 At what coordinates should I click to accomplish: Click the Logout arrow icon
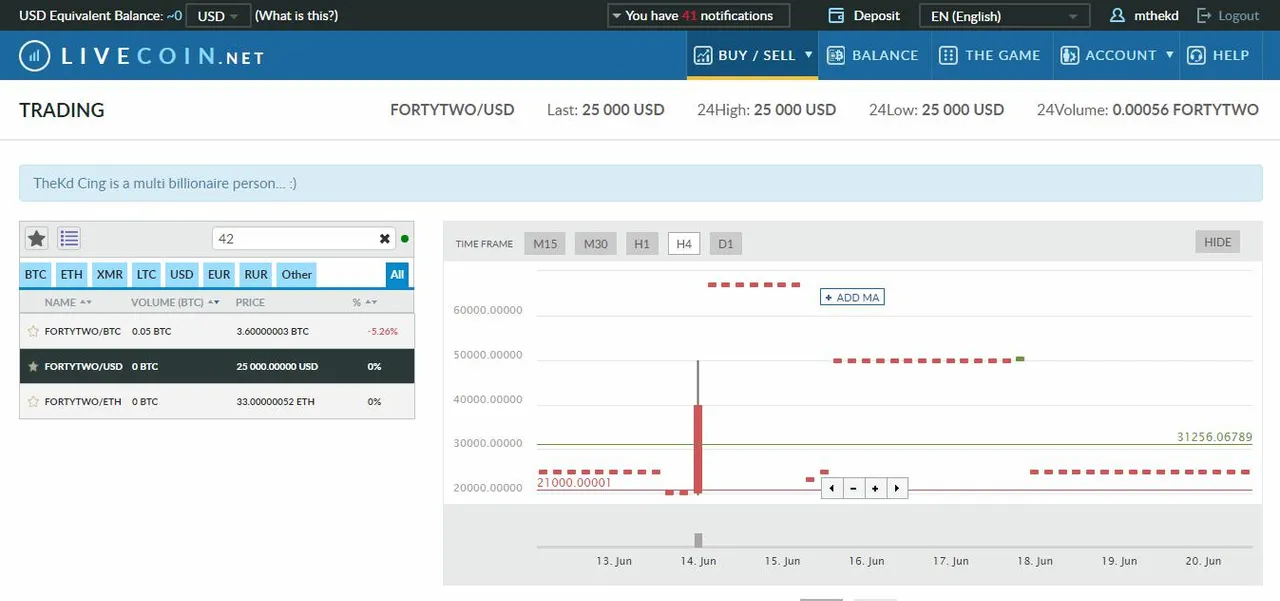(1203, 16)
